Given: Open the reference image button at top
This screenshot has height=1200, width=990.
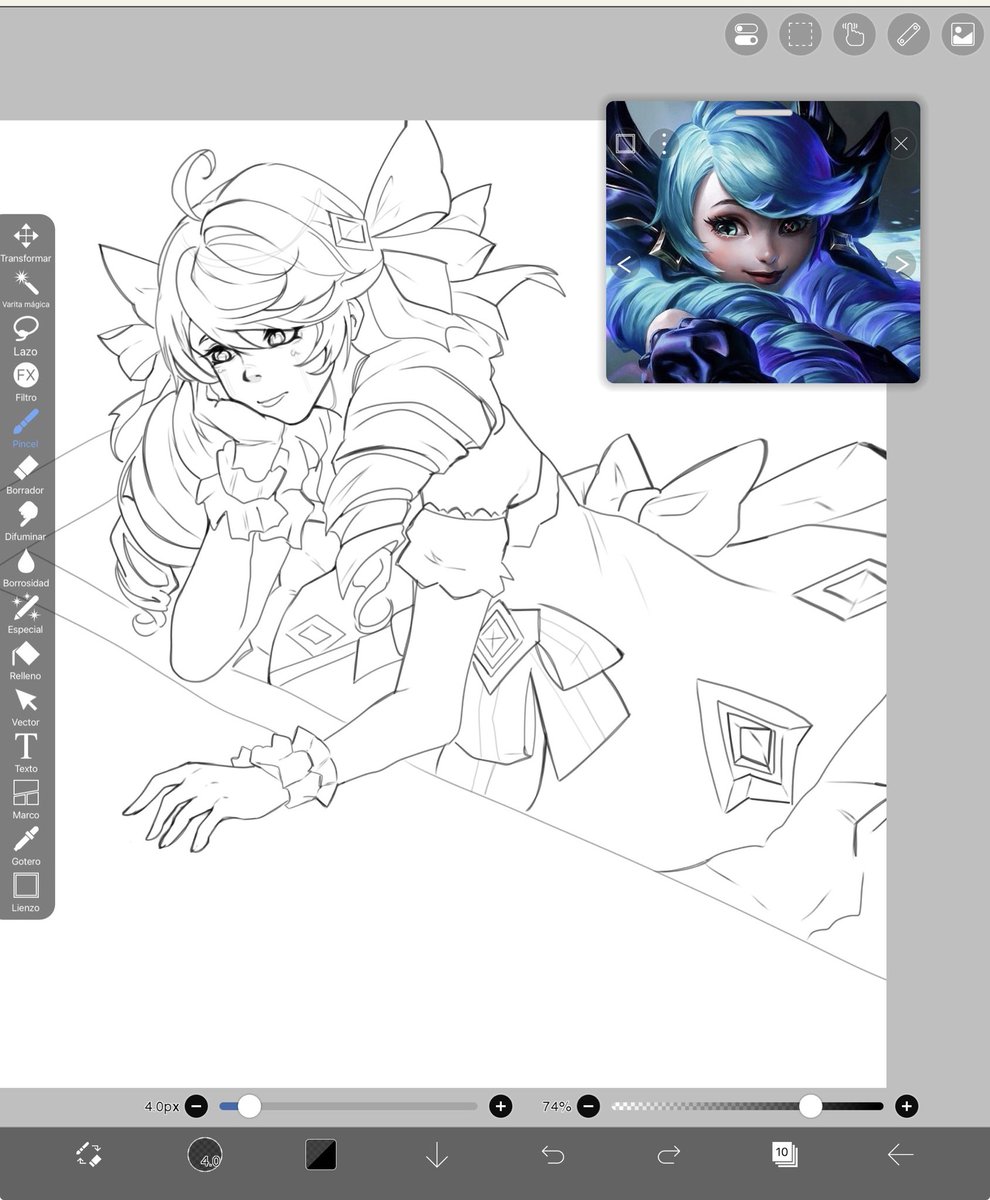Looking at the screenshot, I should tap(962, 35).
